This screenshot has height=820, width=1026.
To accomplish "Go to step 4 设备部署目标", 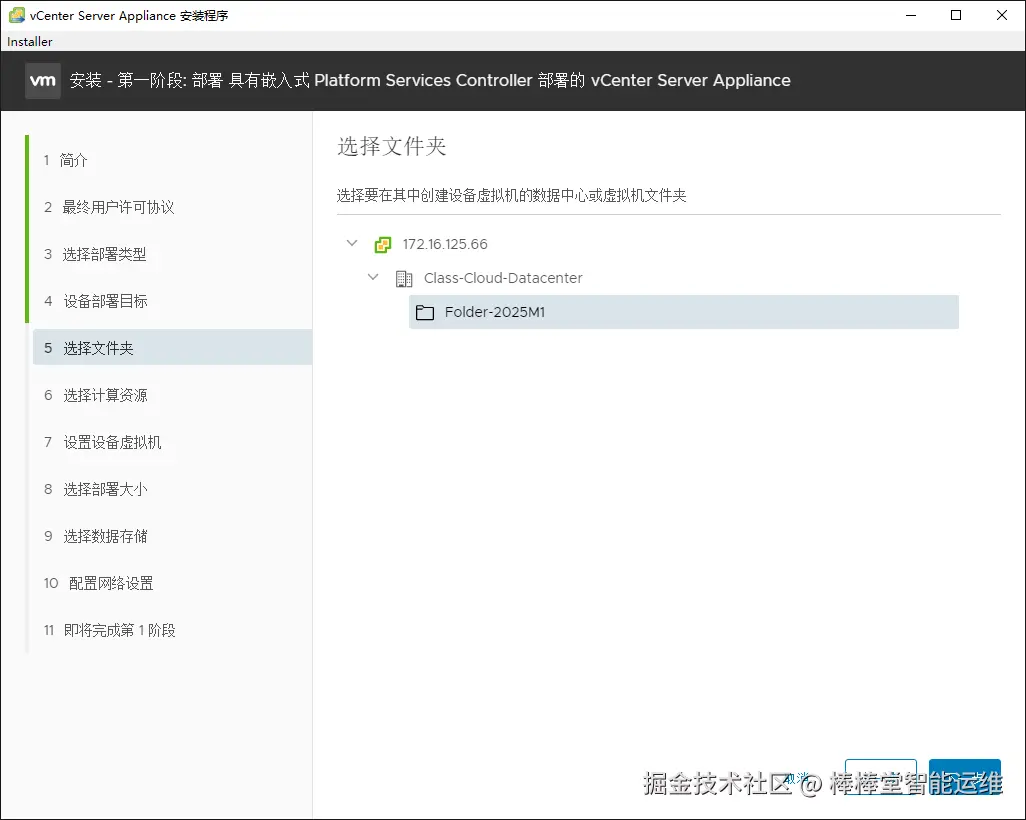I will click(96, 302).
